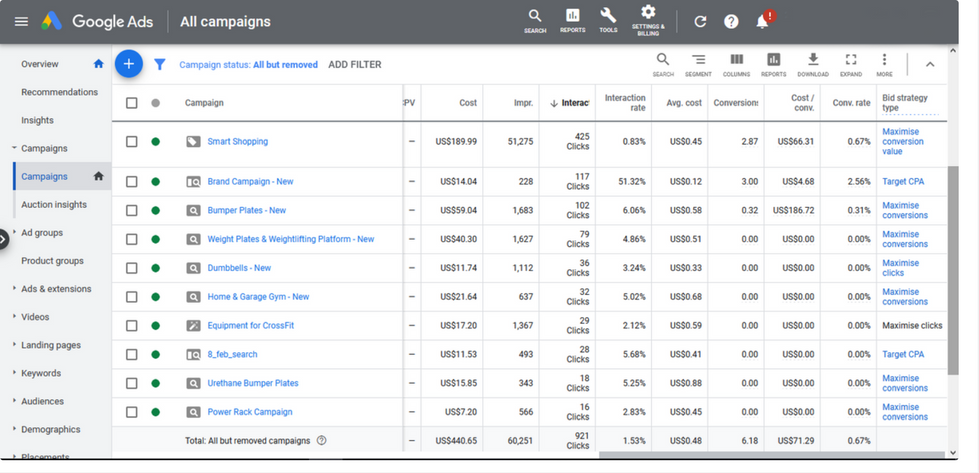This screenshot has height=473, width=979.
Task: Click the status column header dot
Action: pos(155,103)
